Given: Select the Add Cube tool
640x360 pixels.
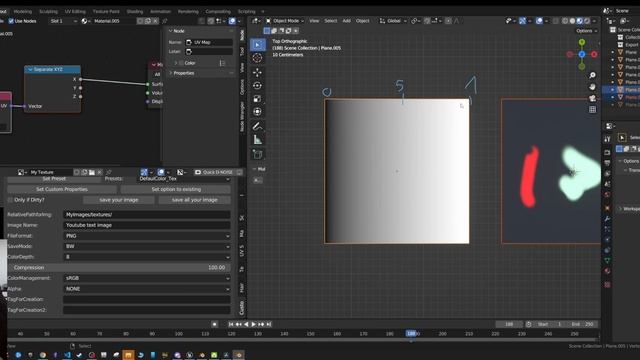Looking at the screenshot, I should (257, 154).
